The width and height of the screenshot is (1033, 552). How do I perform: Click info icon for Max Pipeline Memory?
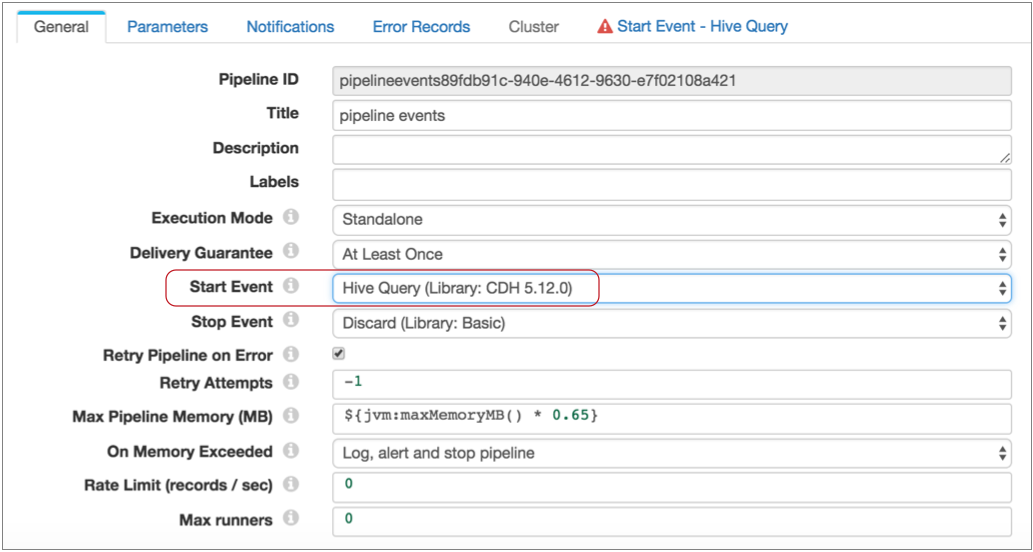pos(291,416)
